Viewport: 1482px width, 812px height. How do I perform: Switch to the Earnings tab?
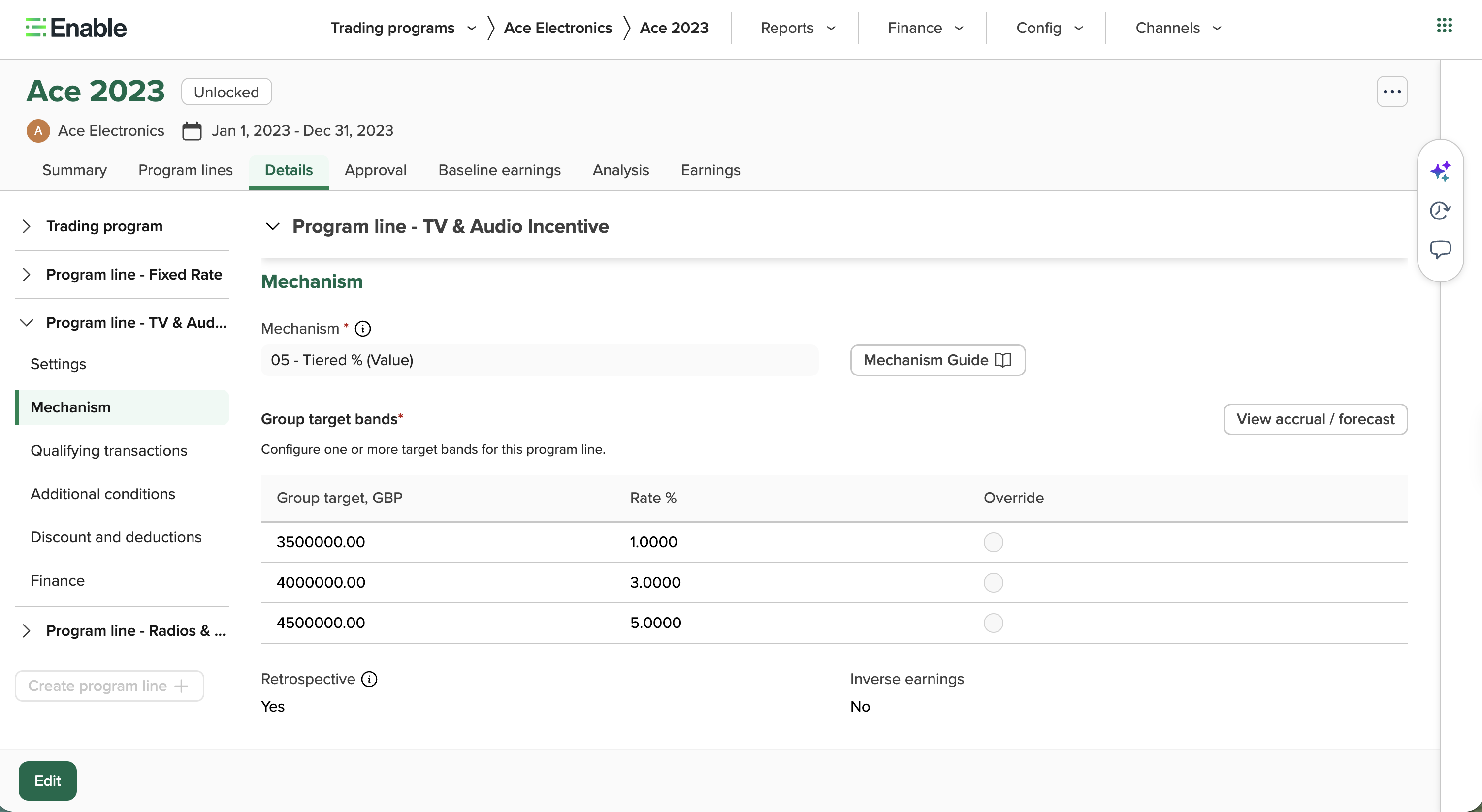pyautogui.click(x=710, y=170)
